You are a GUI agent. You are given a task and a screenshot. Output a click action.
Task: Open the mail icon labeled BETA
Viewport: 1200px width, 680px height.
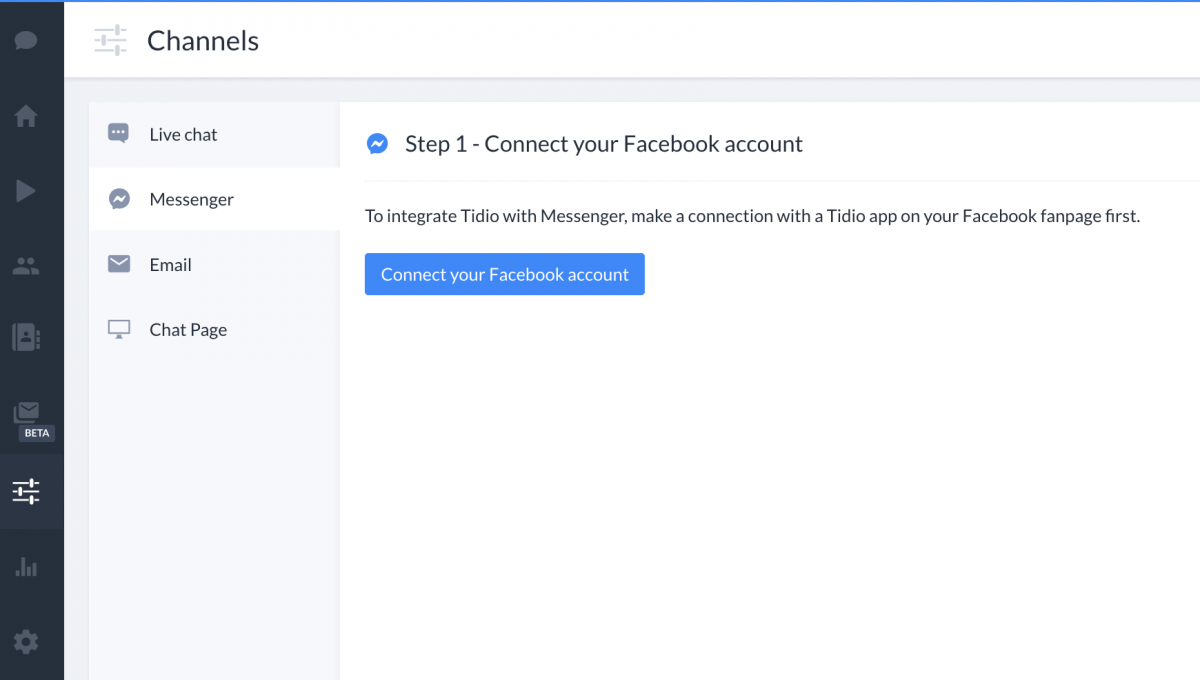coord(27,411)
